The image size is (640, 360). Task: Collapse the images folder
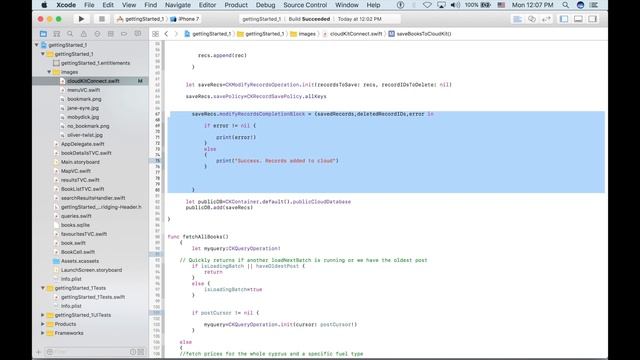click(49, 72)
